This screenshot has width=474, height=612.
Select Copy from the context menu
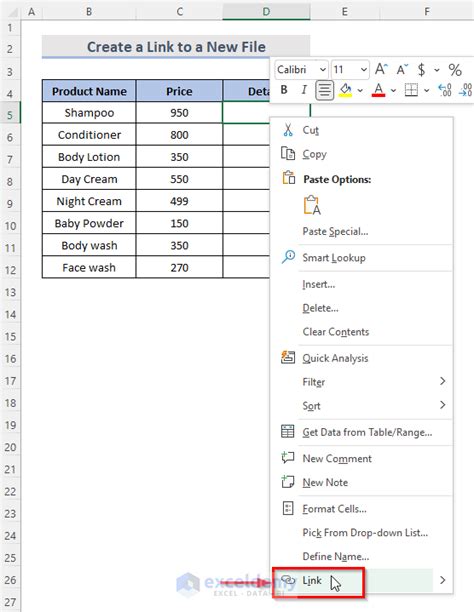(362, 154)
